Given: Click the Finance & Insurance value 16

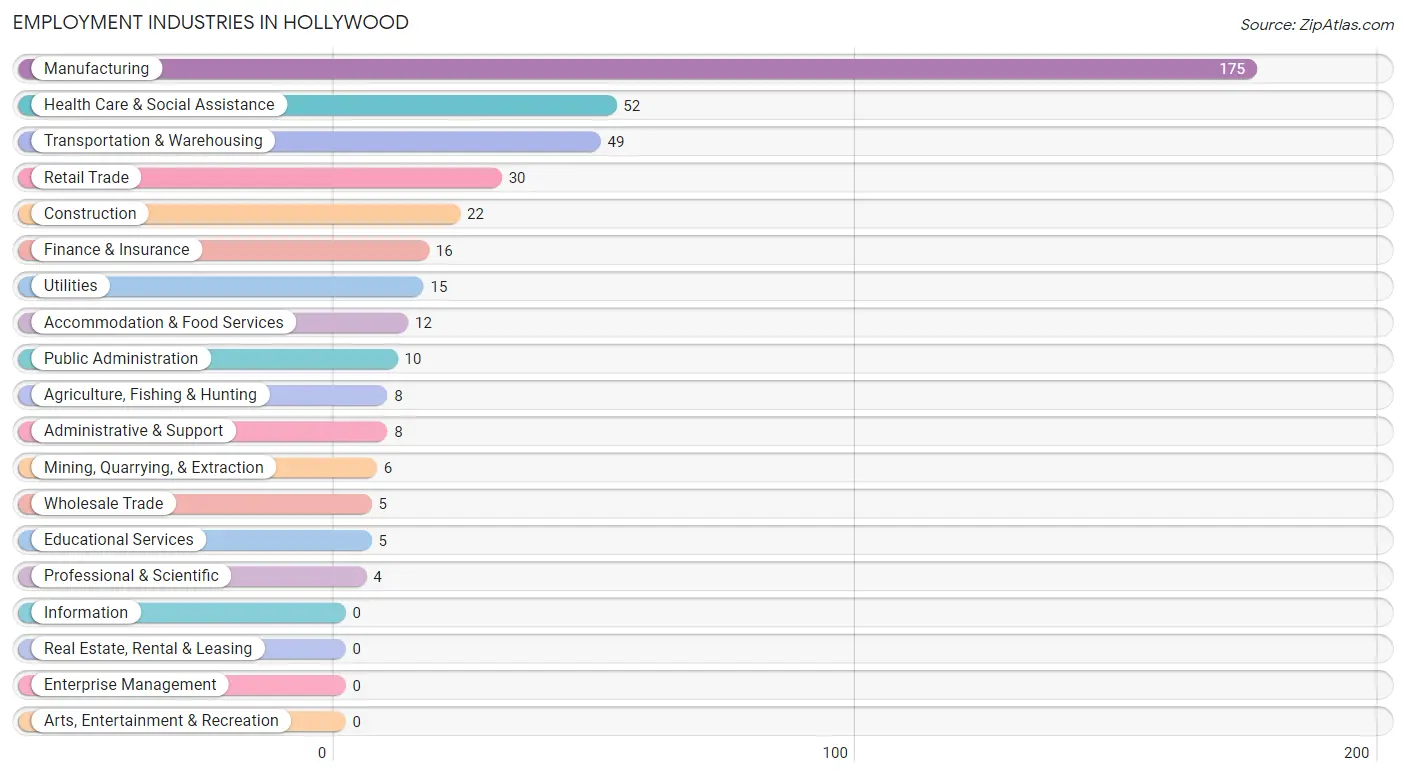Looking at the screenshot, I should [444, 251].
